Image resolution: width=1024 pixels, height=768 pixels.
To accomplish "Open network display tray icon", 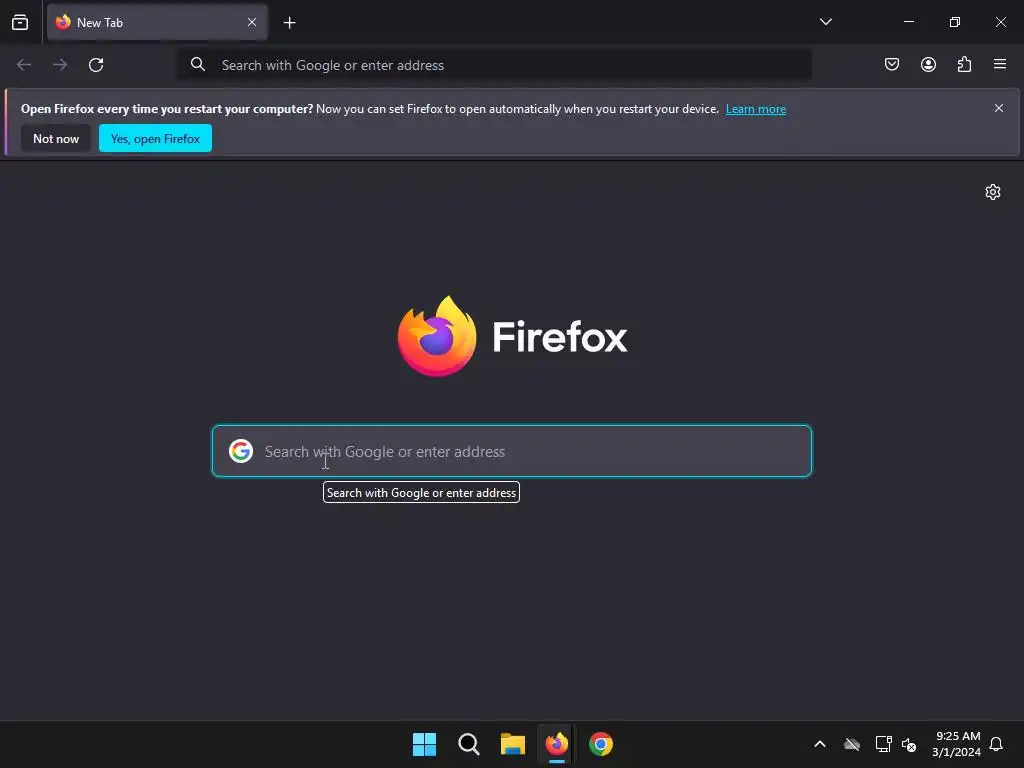I will point(883,744).
